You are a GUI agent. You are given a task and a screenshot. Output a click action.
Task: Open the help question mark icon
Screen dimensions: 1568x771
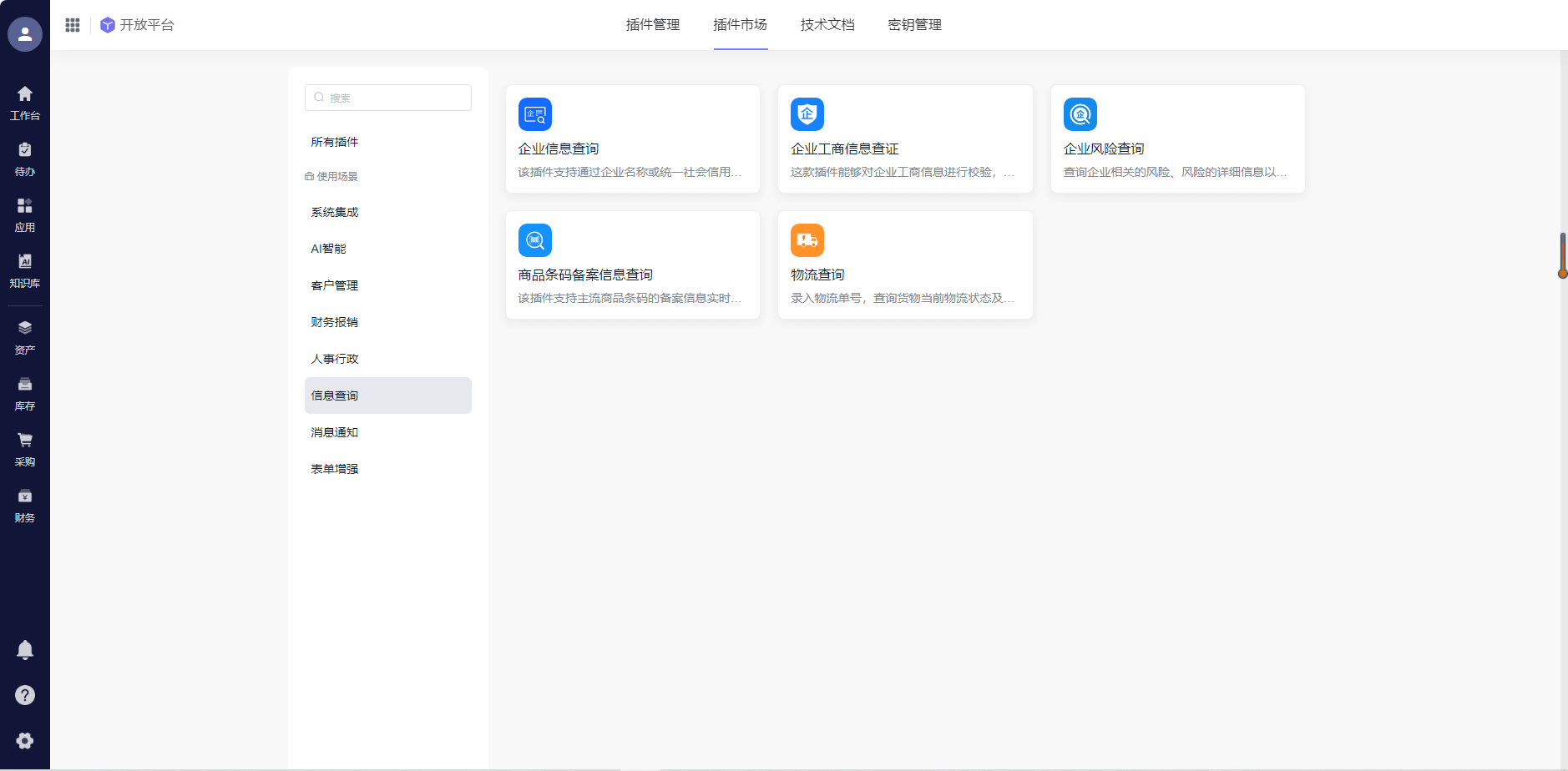point(25,695)
